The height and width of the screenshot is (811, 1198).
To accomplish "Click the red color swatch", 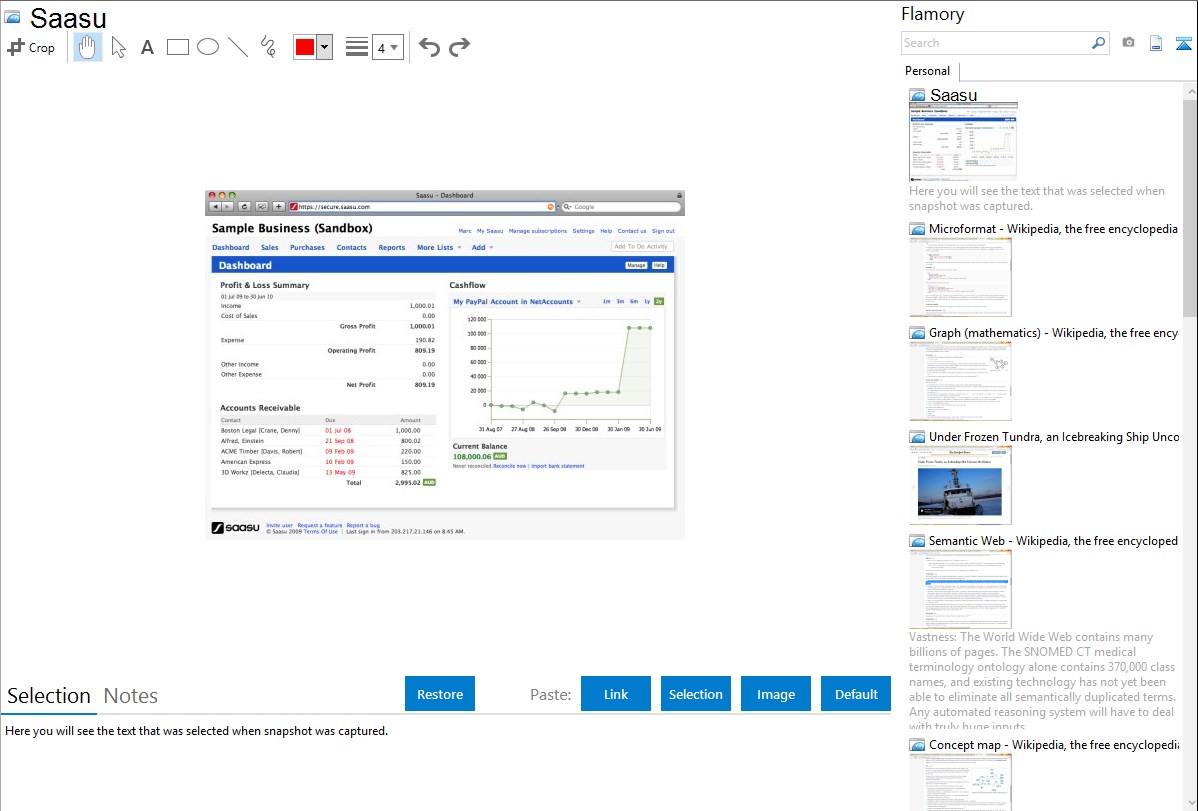I will coord(305,47).
